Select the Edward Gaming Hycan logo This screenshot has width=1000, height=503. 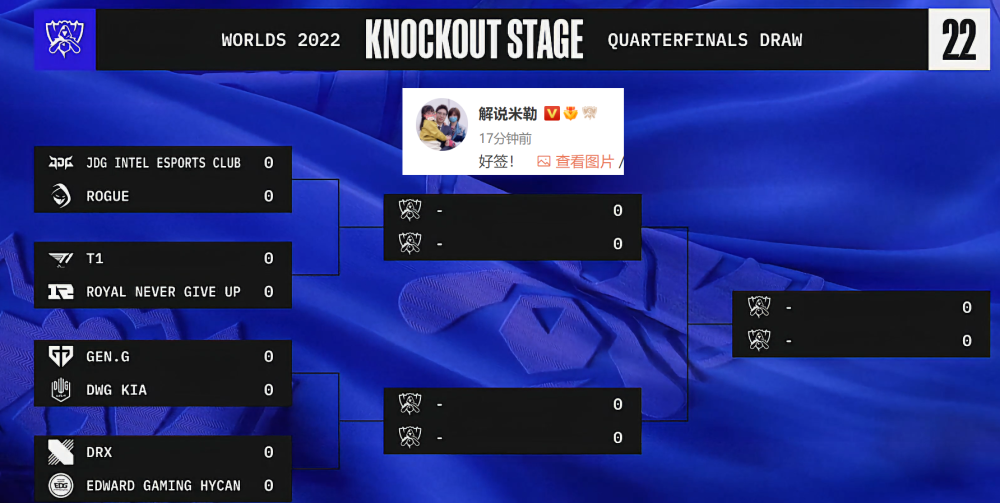click(x=61, y=486)
